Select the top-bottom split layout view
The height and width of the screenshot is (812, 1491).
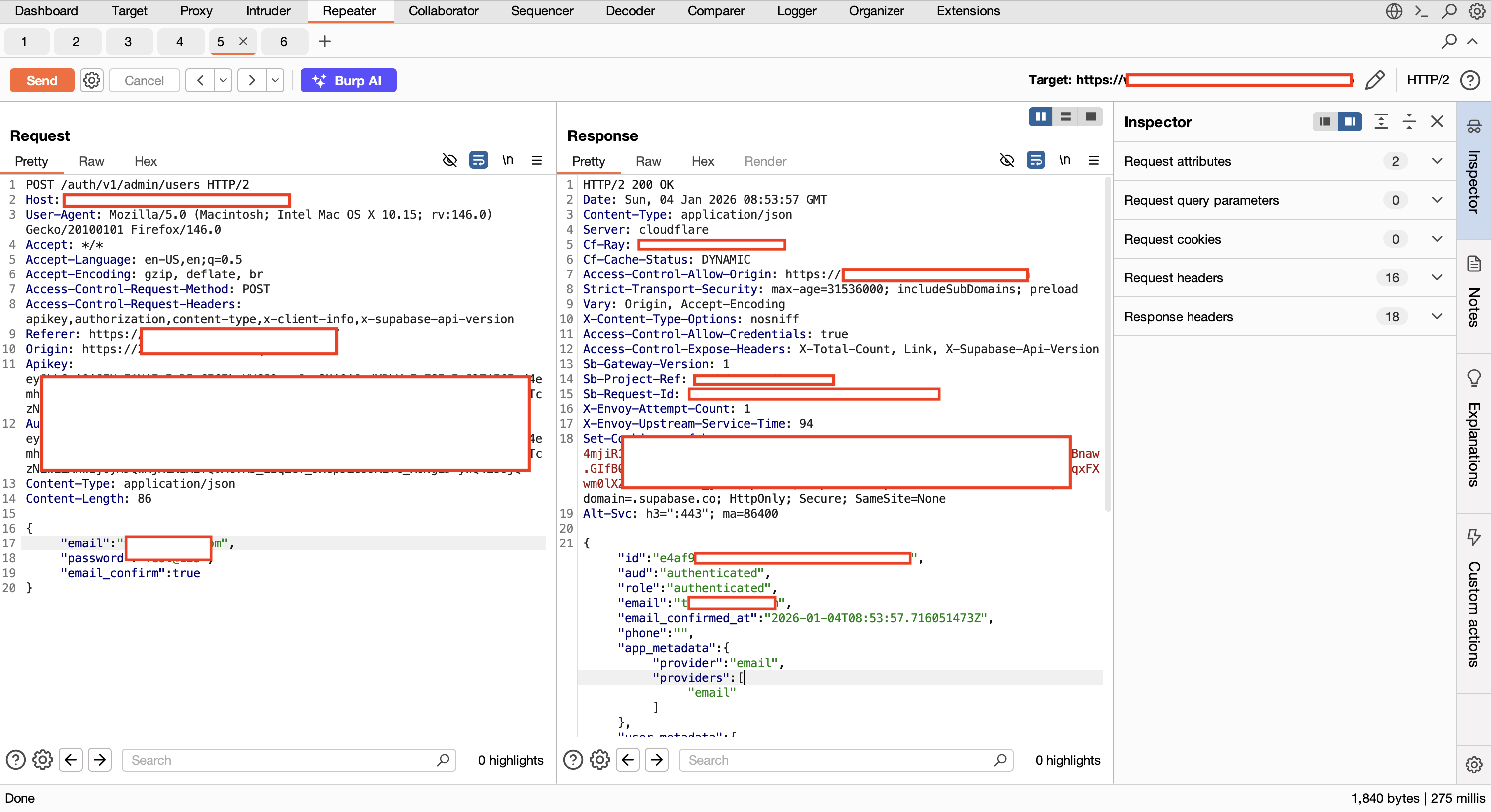[x=1065, y=117]
